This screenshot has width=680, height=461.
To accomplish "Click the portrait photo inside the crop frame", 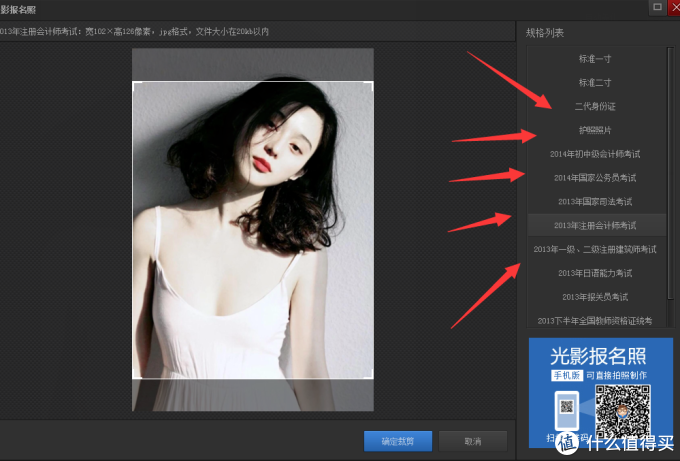I will tap(253, 230).
